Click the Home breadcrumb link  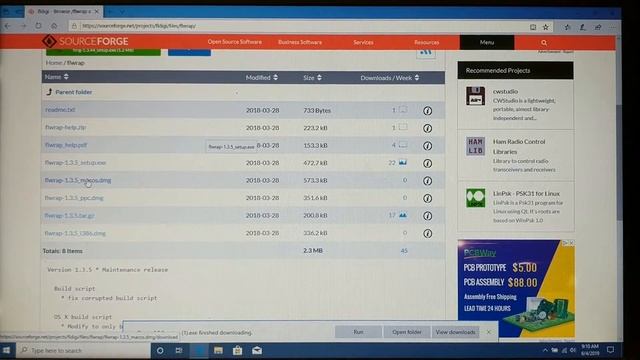[x=54, y=63]
